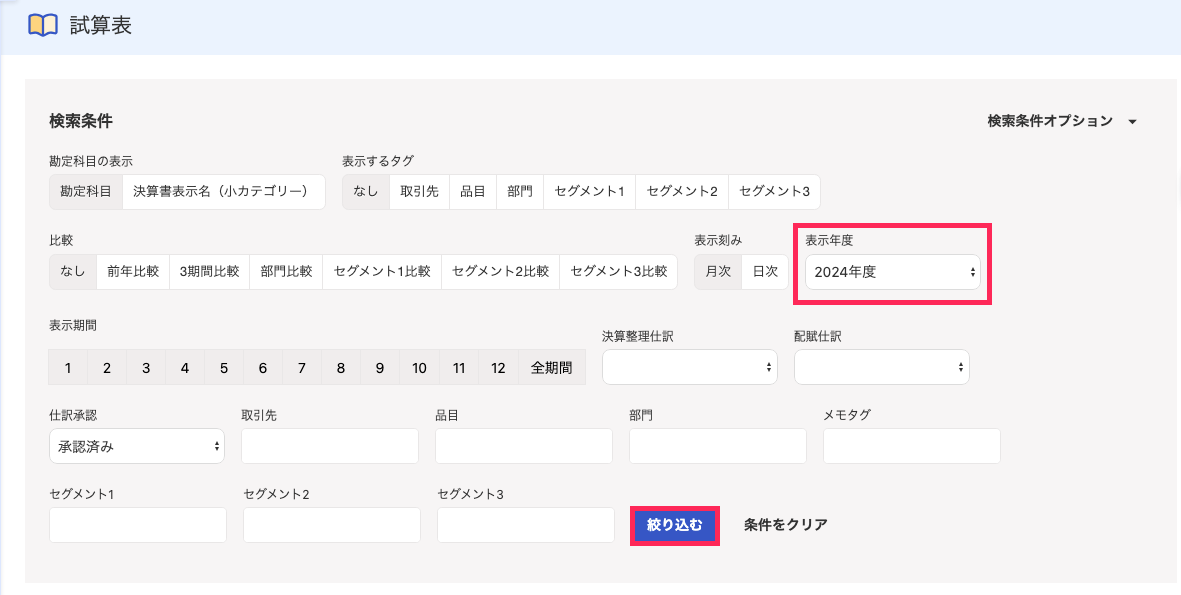This screenshot has width=1181, height=595.
Task: Select month 12 in 表示期間
Action: [x=498, y=368]
